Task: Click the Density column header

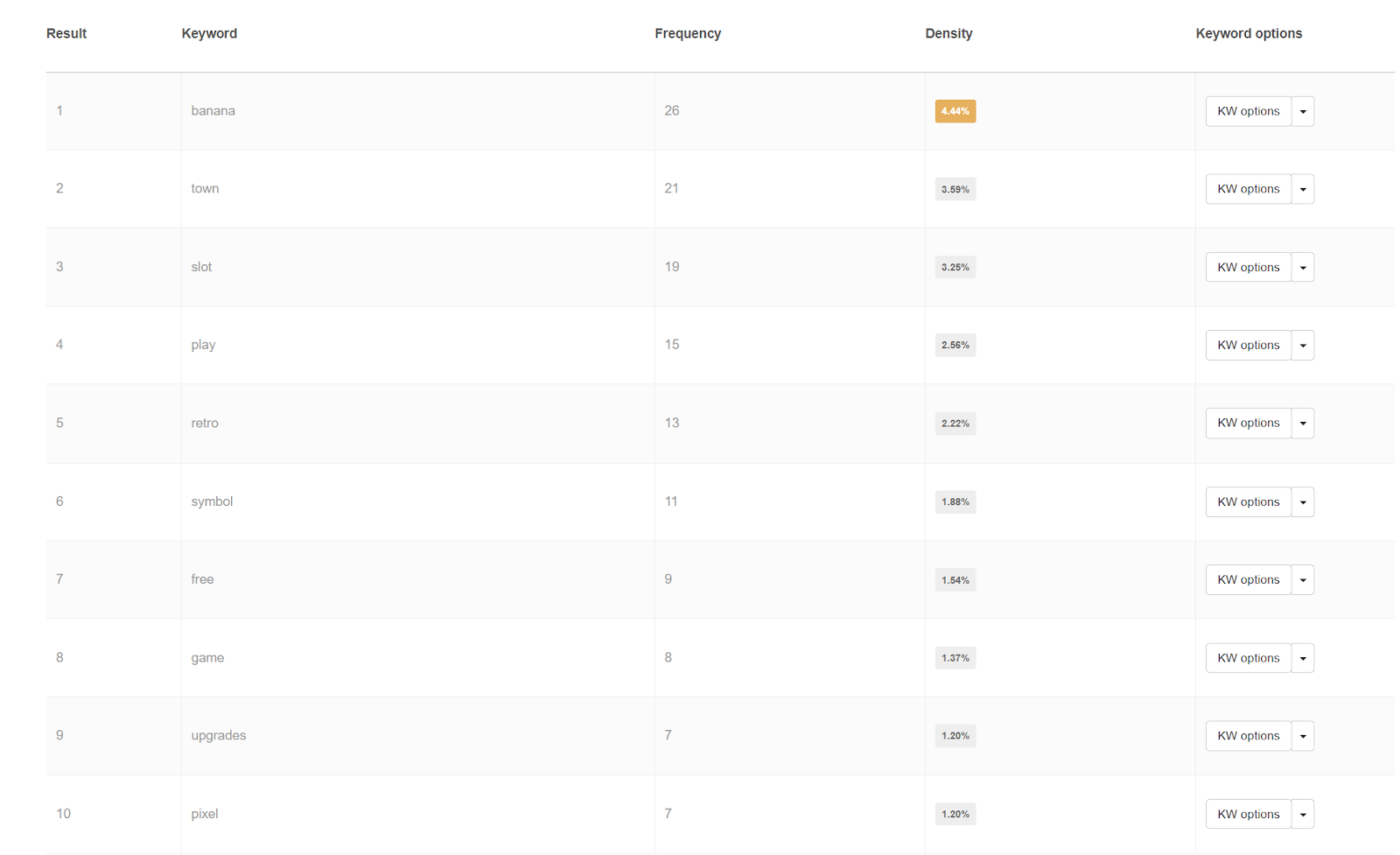Action: click(x=948, y=33)
